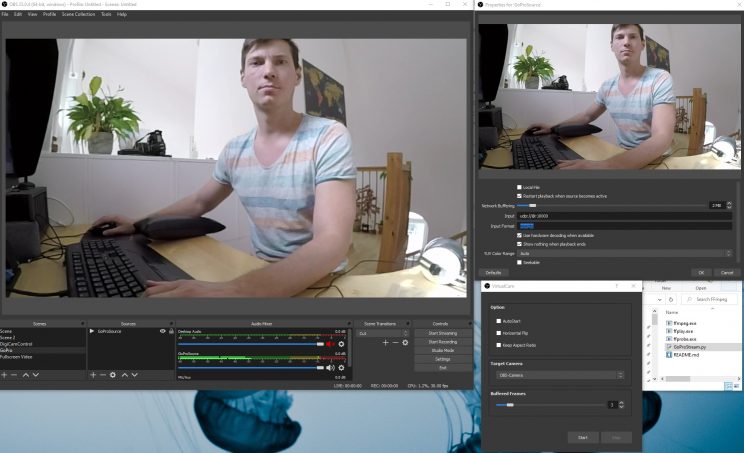This screenshot has width=744, height=453.
Task: Open the Scene Collection menu
Action: [x=78, y=15]
